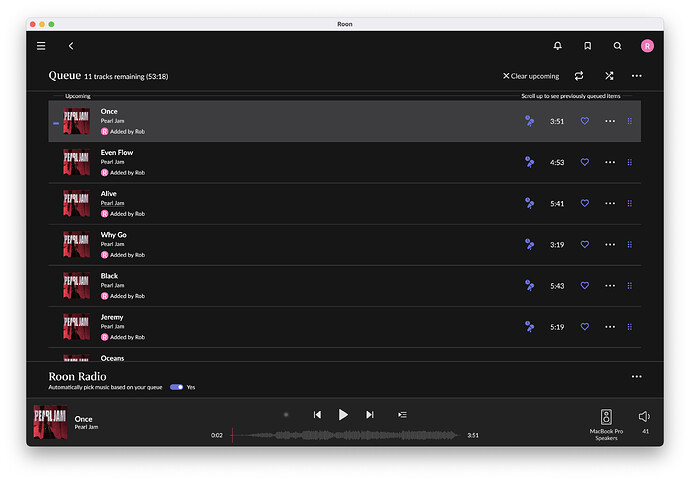Skip to next track
This screenshot has width=690, height=480.
pos(370,414)
